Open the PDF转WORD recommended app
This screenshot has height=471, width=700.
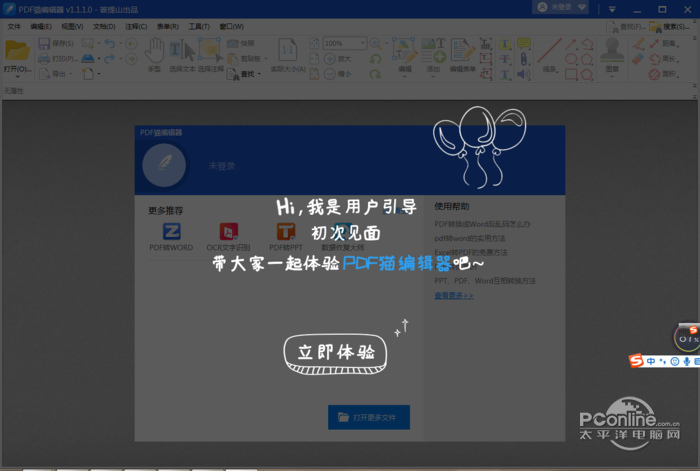click(171, 238)
